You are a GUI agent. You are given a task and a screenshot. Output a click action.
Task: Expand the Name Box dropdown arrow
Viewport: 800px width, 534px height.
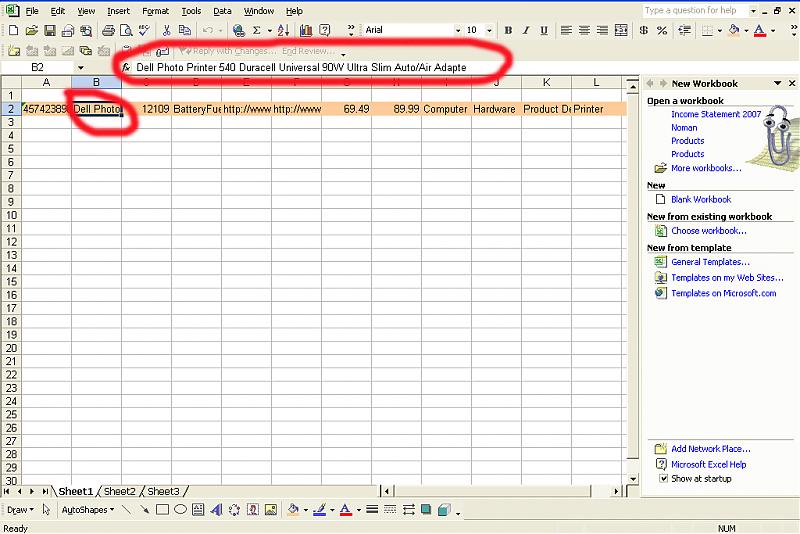(80, 67)
